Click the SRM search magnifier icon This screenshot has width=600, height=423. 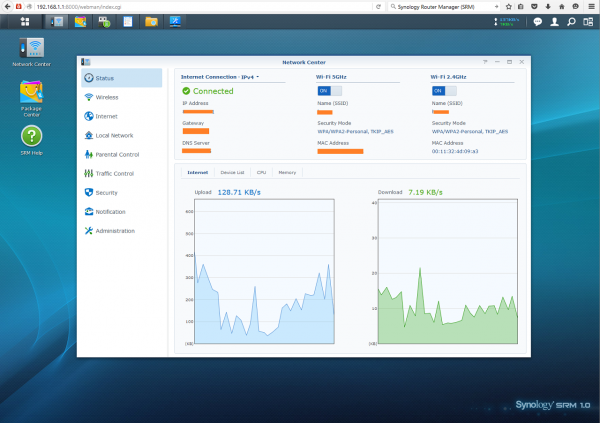[571, 22]
